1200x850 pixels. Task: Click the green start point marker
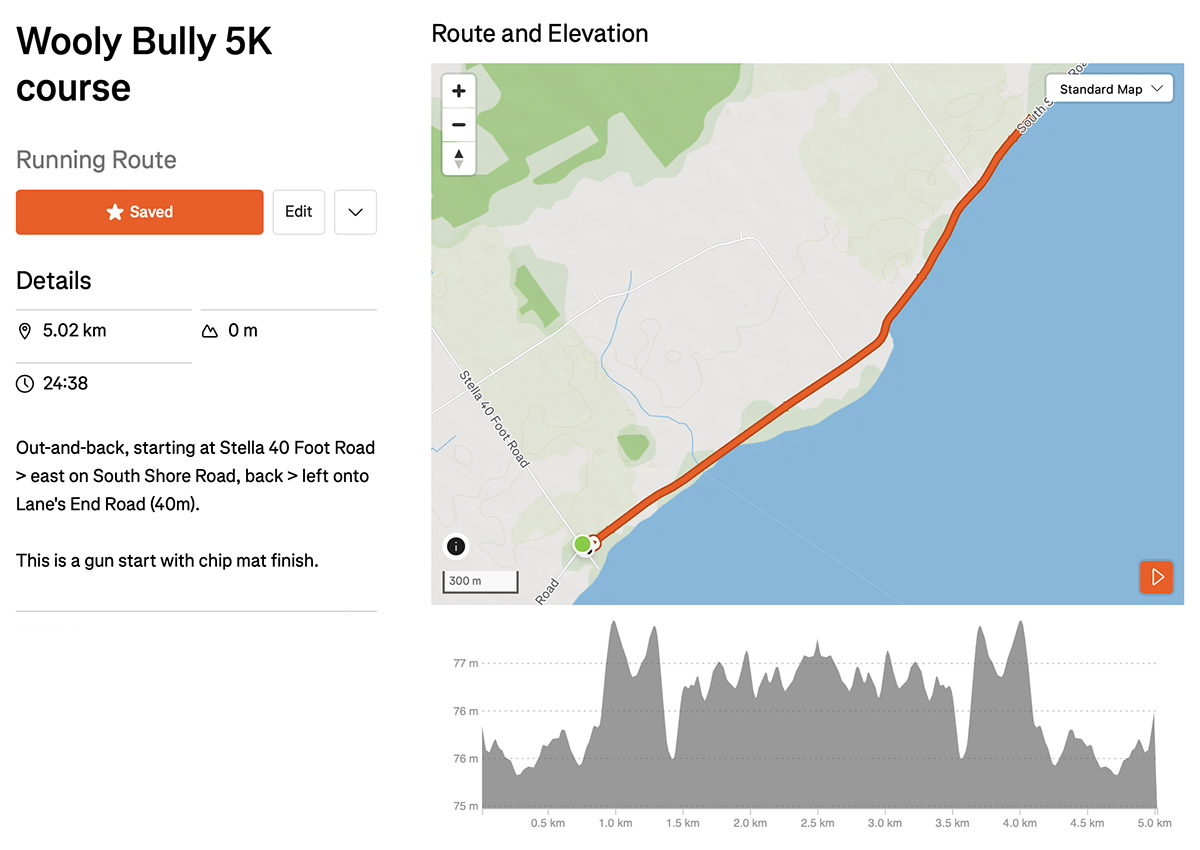[582, 544]
